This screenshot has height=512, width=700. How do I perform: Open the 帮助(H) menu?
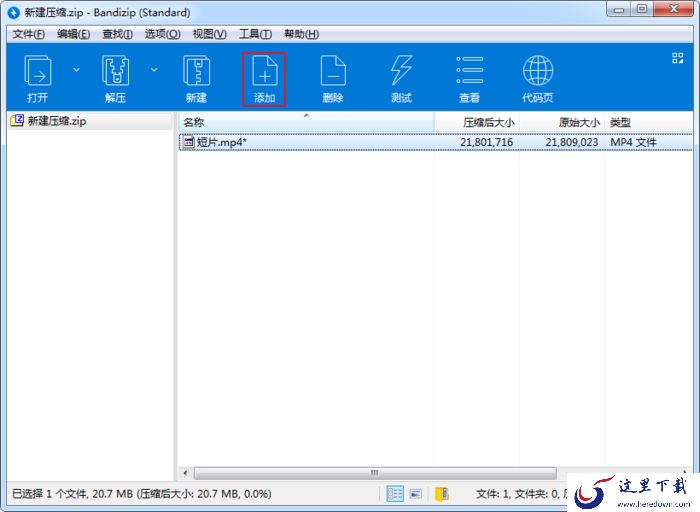[x=301, y=34]
